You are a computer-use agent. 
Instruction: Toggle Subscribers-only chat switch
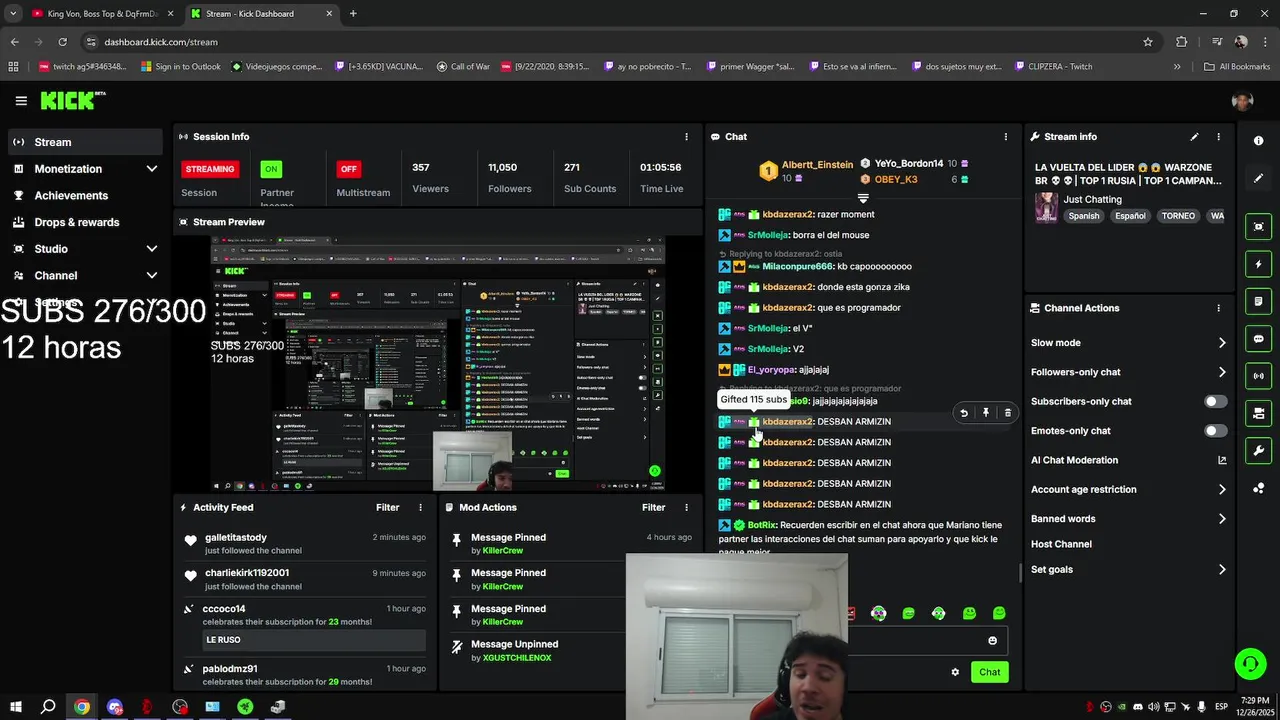pyautogui.click(x=1215, y=401)
